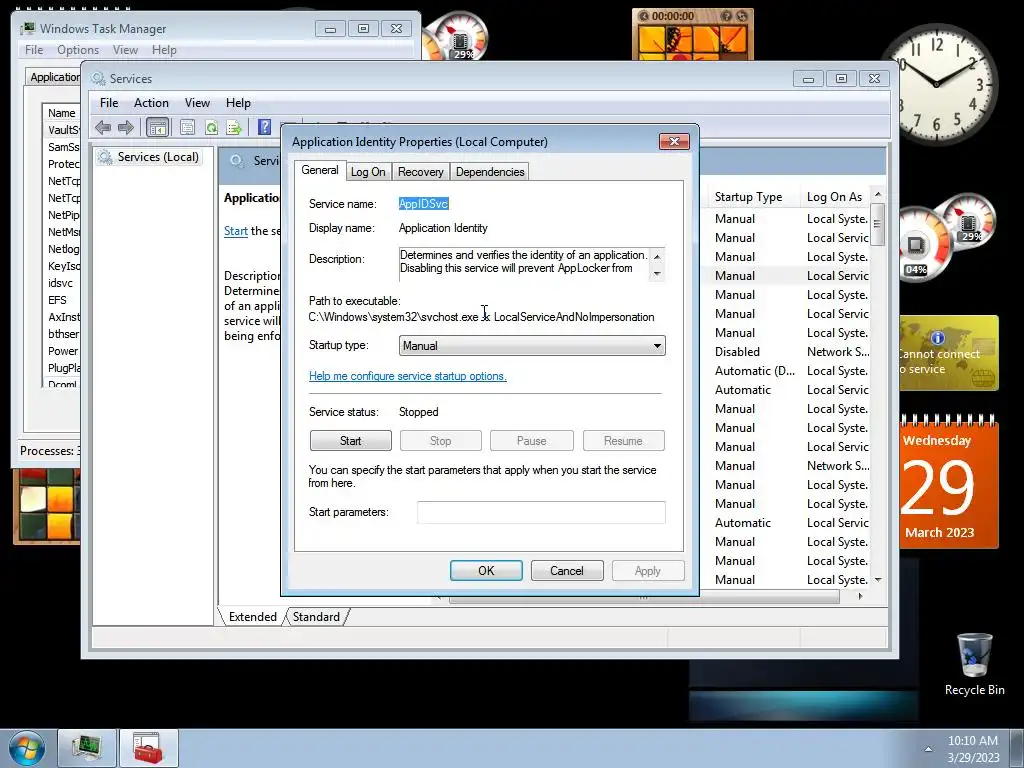Screen dimensions: 1024x768
Task: Dismiss the dialog with Cancel
Action: coord(567,571)
